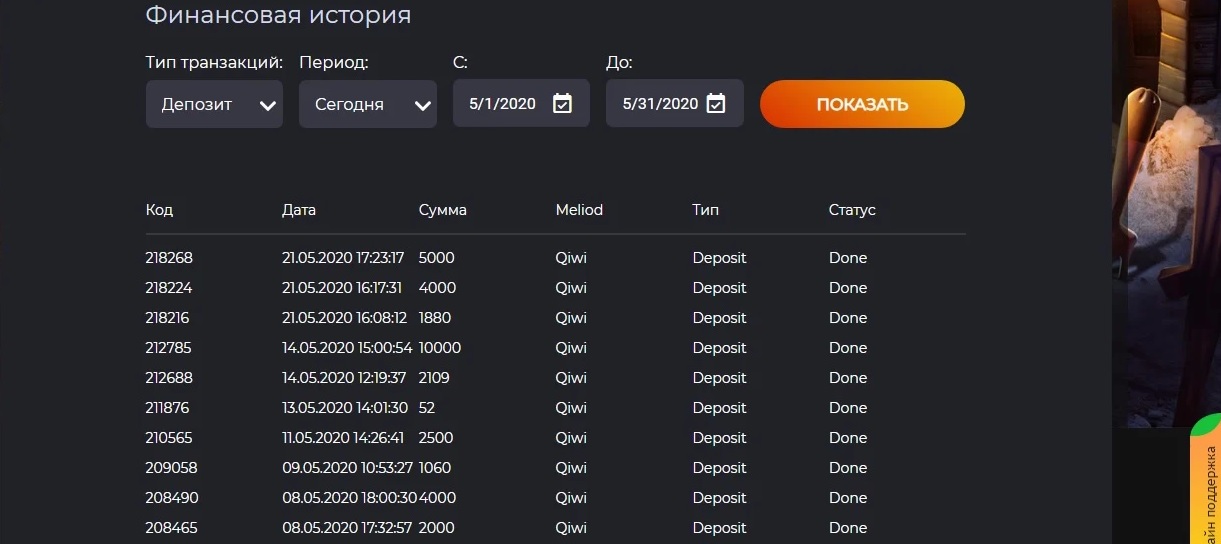Click Done status in row 218216

click(x=848, y=318)
